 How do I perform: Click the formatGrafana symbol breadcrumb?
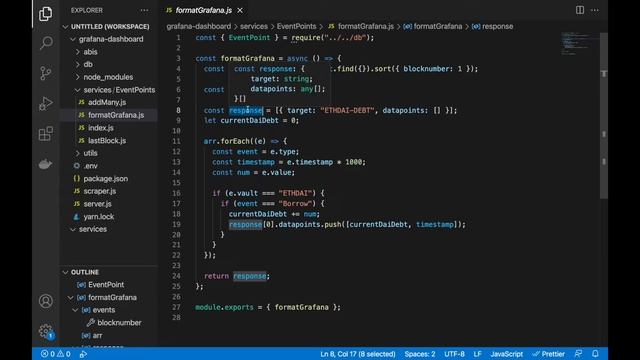[x=433, y=27]
